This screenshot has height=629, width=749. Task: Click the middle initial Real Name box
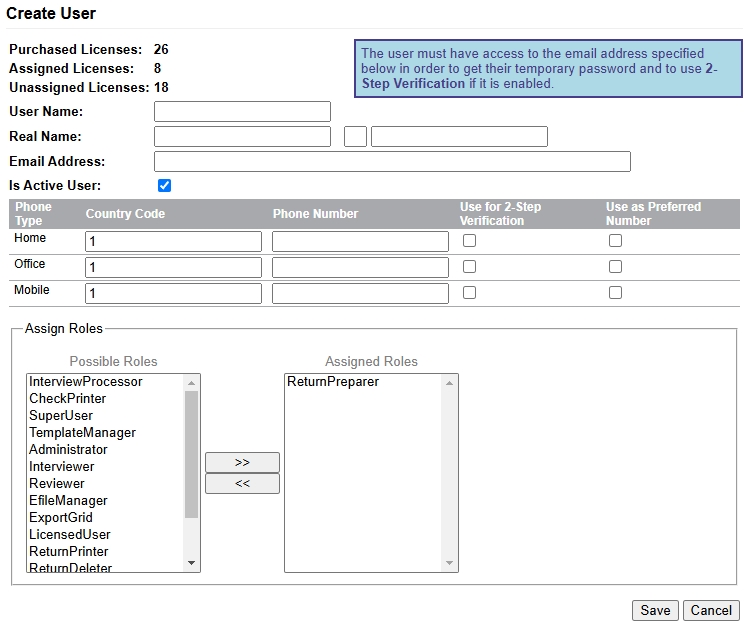point(355,136)
